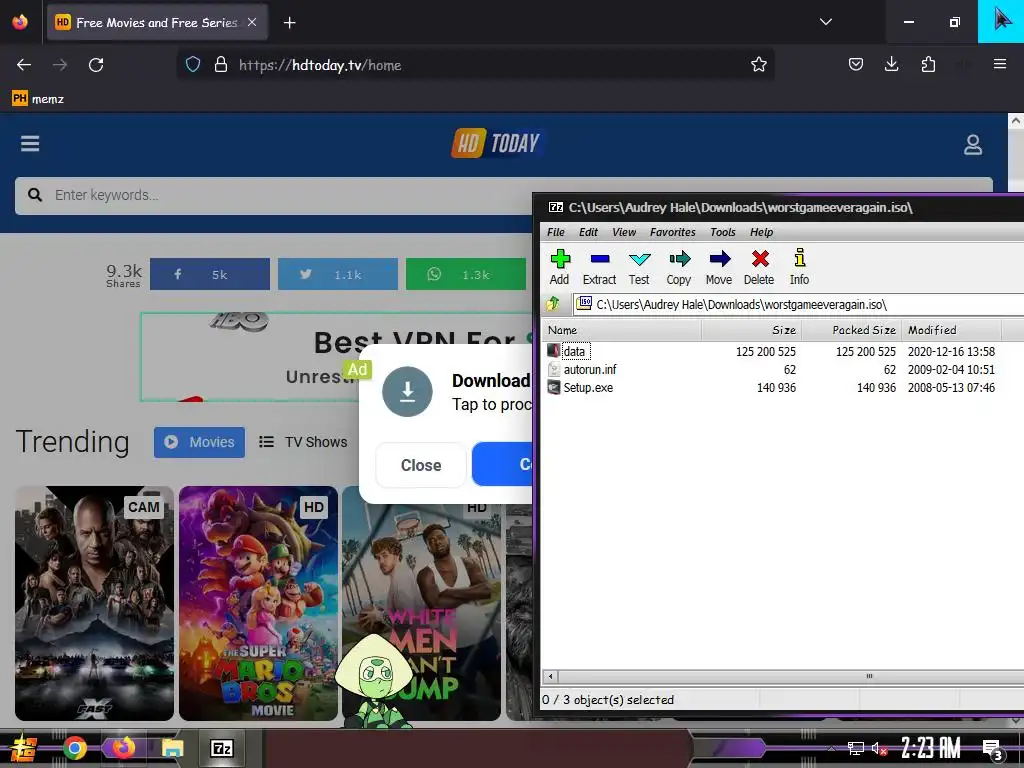This screenshot has height=768, width=1024.
Task: Go up one folder level in 7-Zip
Action: [554, 304]
